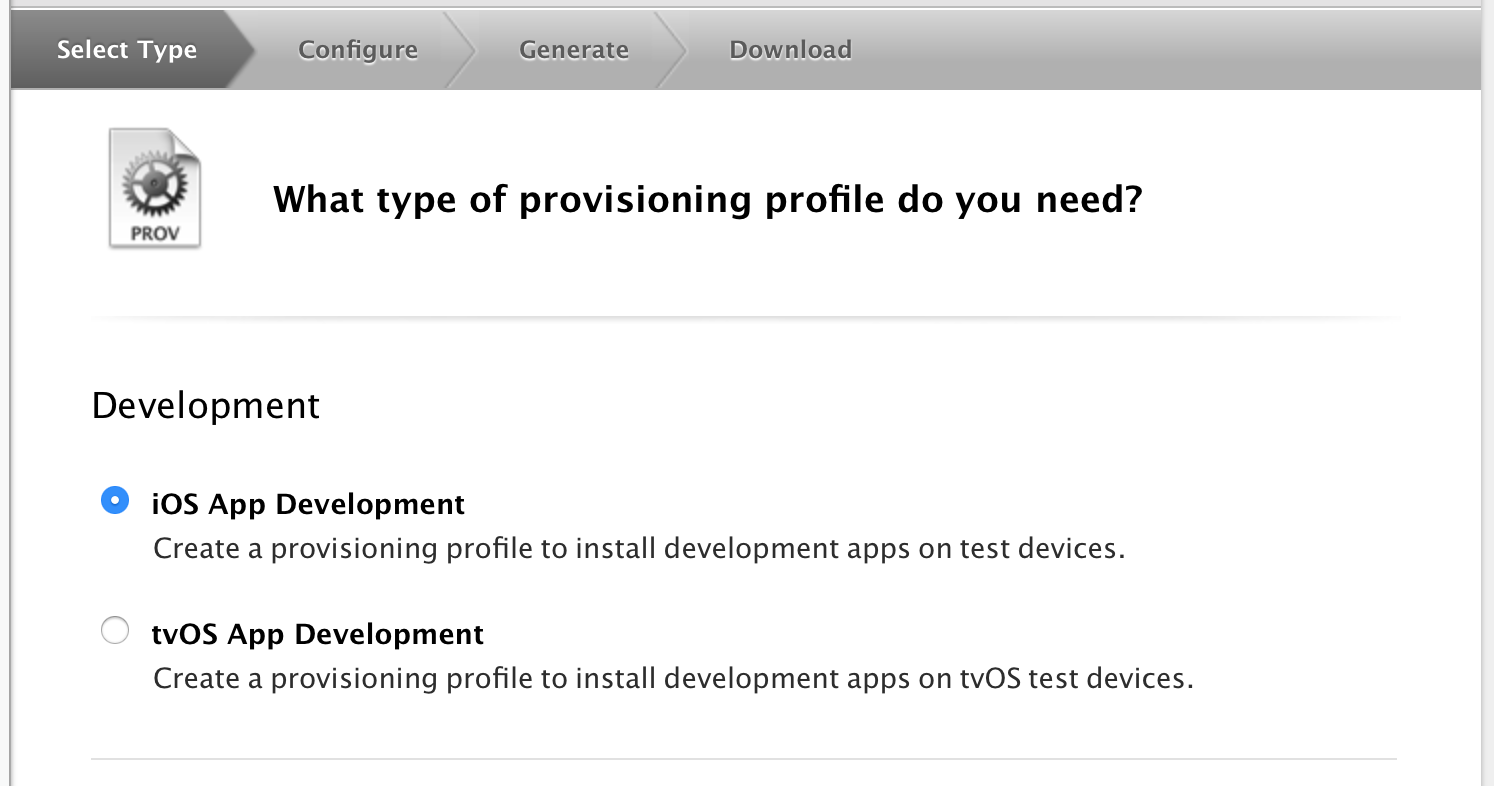Click the 'What type of provisioning profile' heading
The width and height of the screenshot is (1494, 786).
(x=707, y=200)
